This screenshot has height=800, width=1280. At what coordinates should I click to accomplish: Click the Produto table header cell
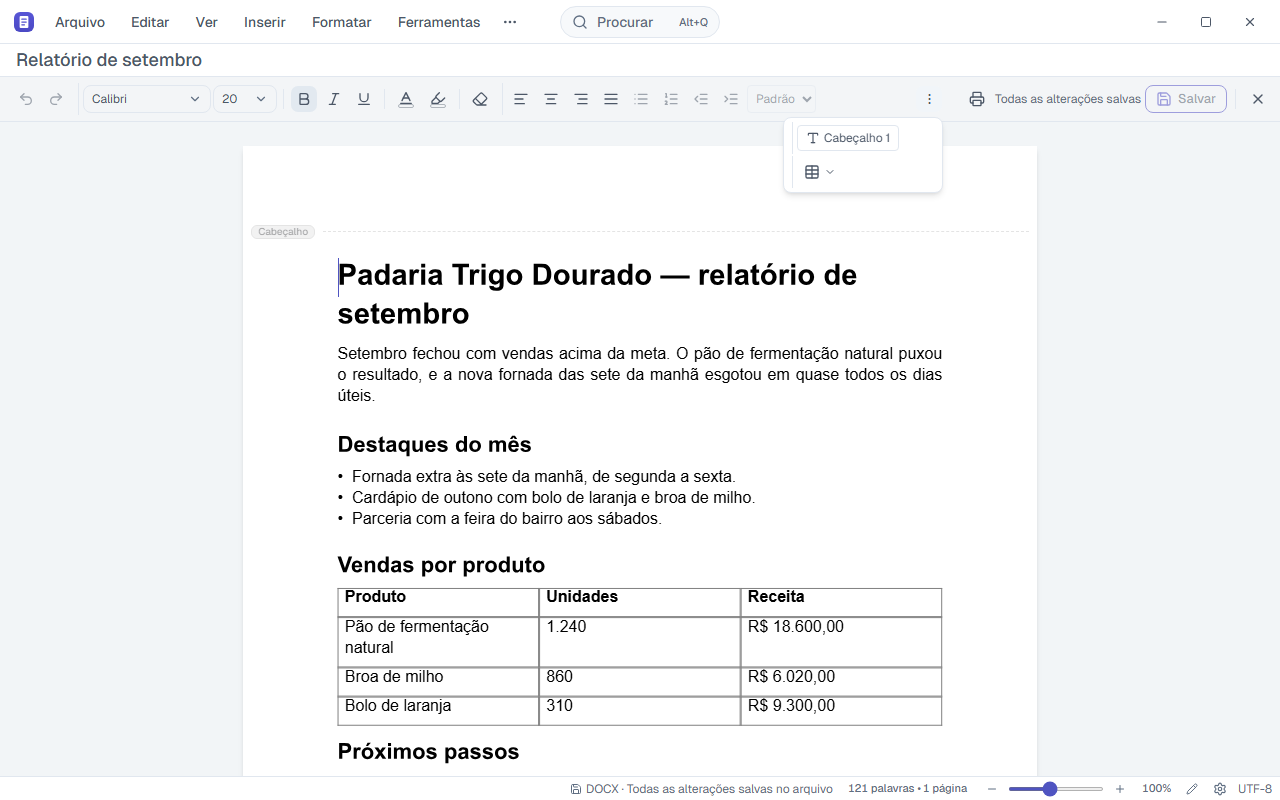[x=439, y=602]
